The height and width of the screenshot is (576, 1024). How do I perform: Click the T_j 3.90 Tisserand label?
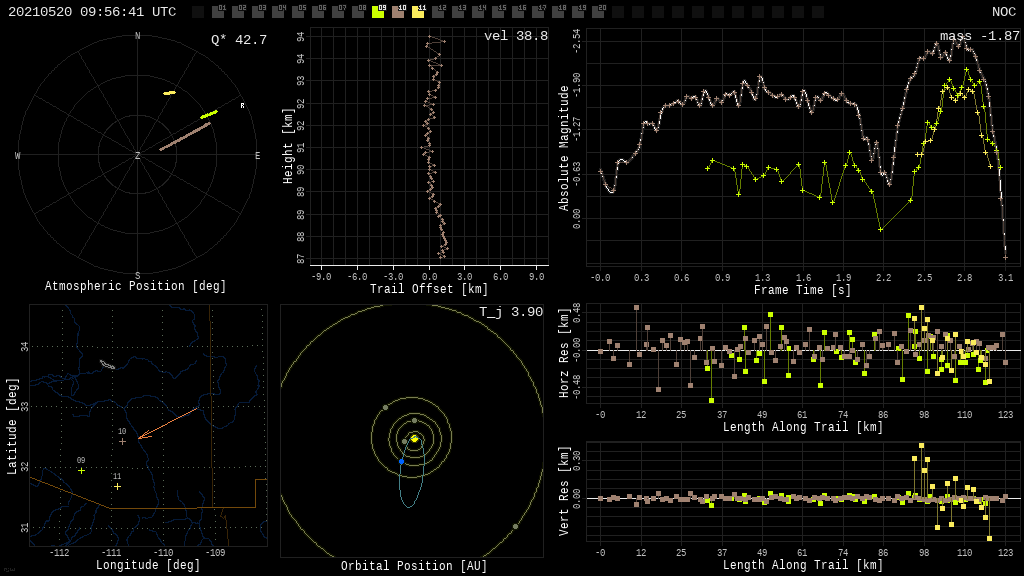coord(510,312)
